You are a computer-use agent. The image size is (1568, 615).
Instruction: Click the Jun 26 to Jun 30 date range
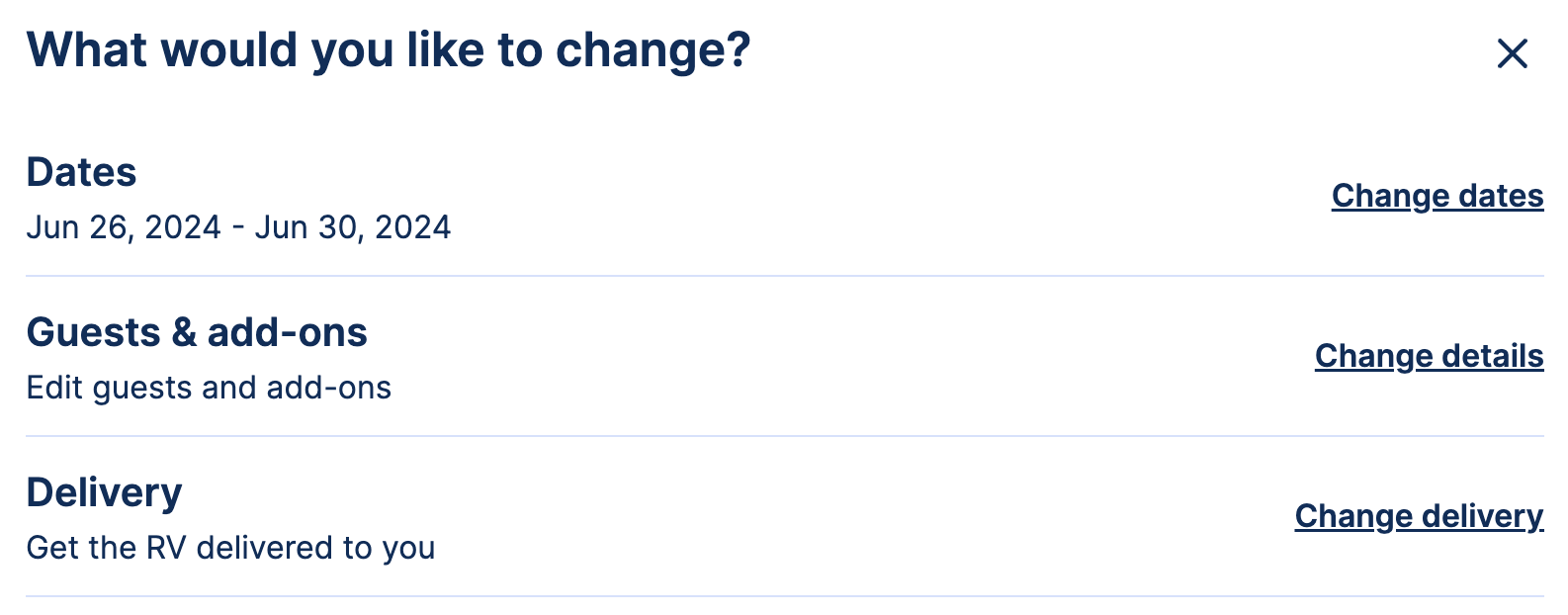pyautogui.click(x=239, y=226)
